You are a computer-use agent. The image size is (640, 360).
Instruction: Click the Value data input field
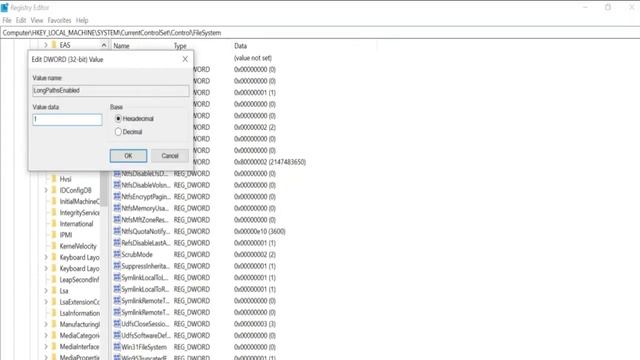67,120
